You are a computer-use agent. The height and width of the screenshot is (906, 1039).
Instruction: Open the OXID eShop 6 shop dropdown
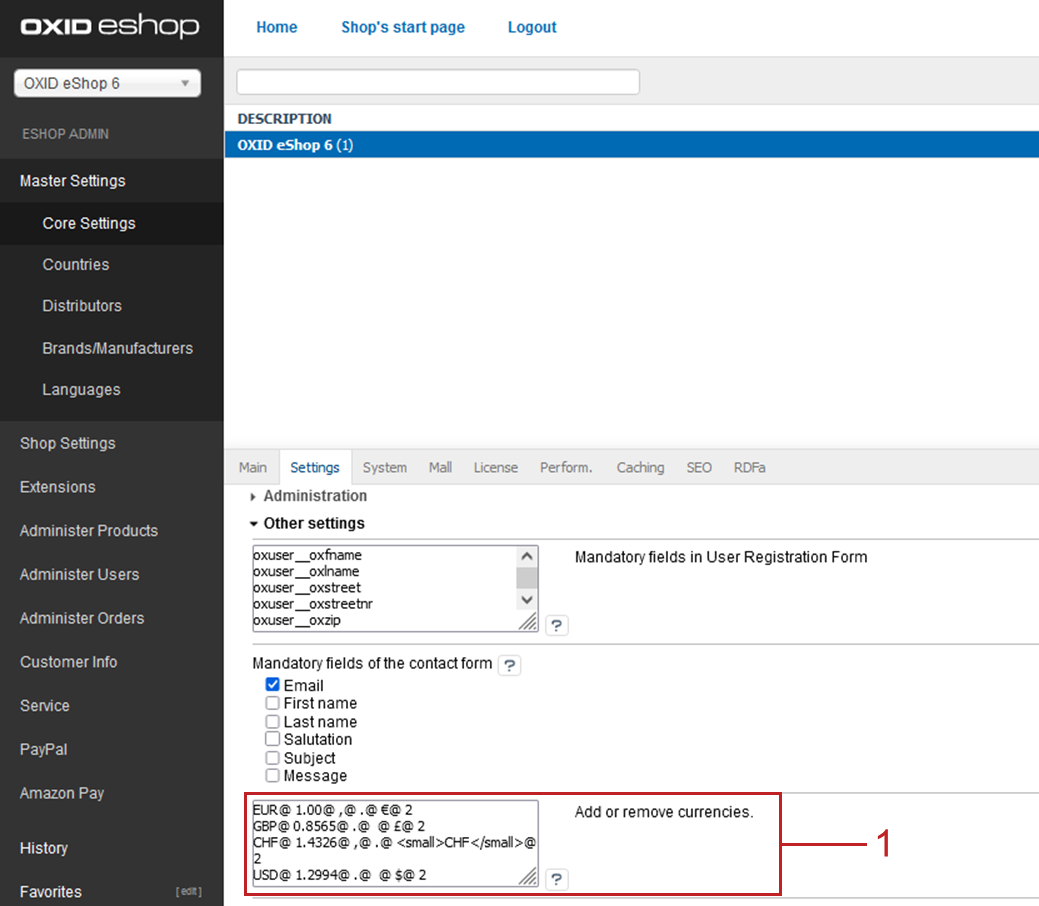(107, 84)
